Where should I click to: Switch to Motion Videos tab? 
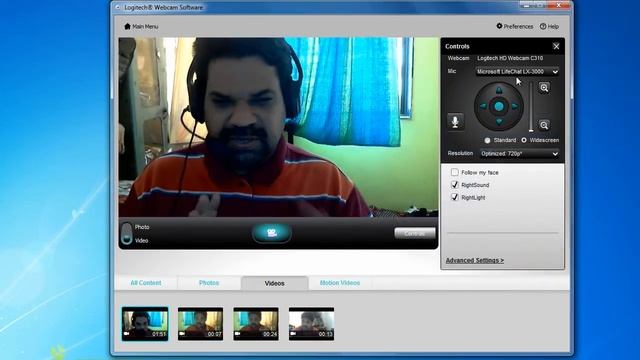click(x=340, y=283)
